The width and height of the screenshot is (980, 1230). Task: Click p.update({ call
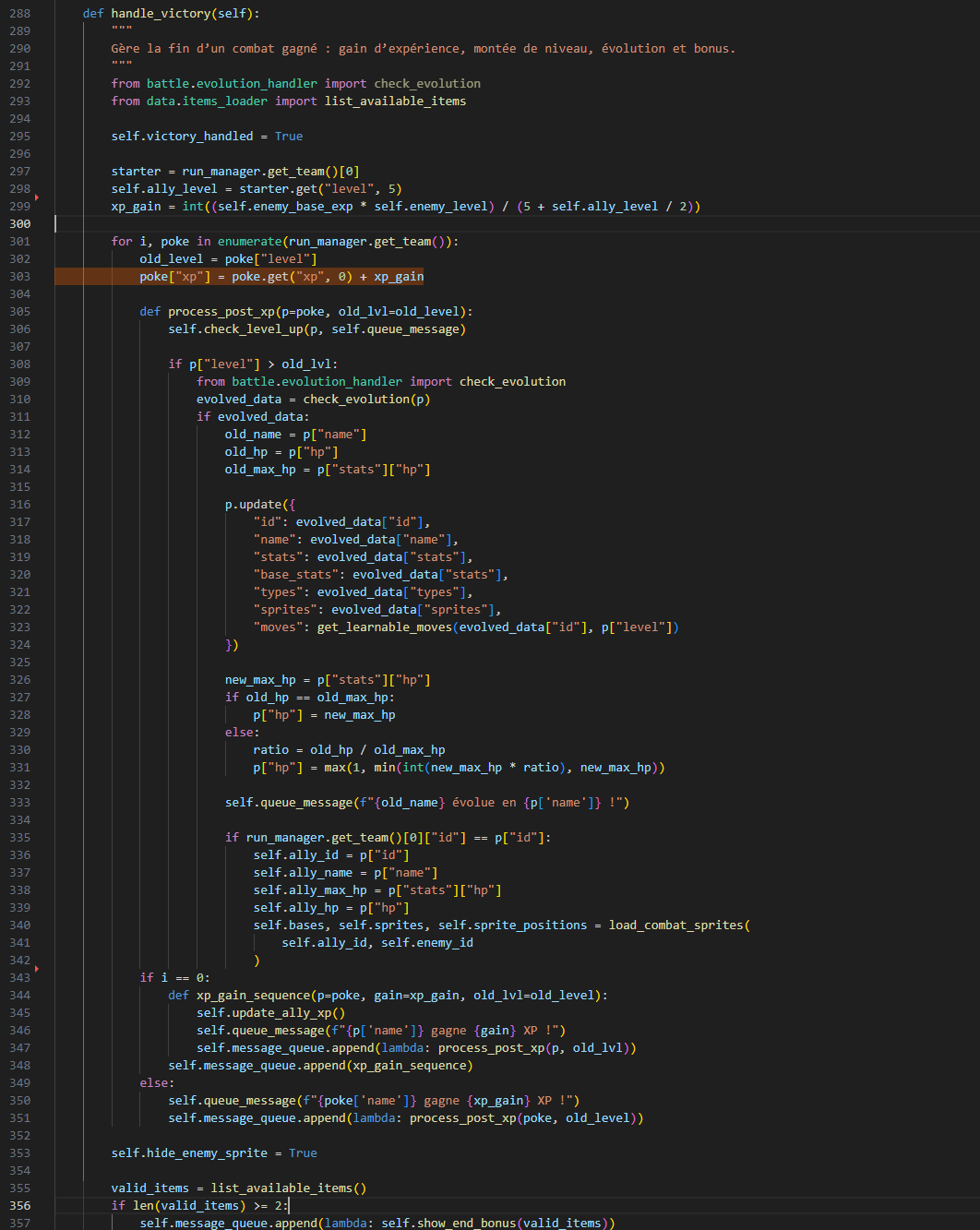(260, 505)
